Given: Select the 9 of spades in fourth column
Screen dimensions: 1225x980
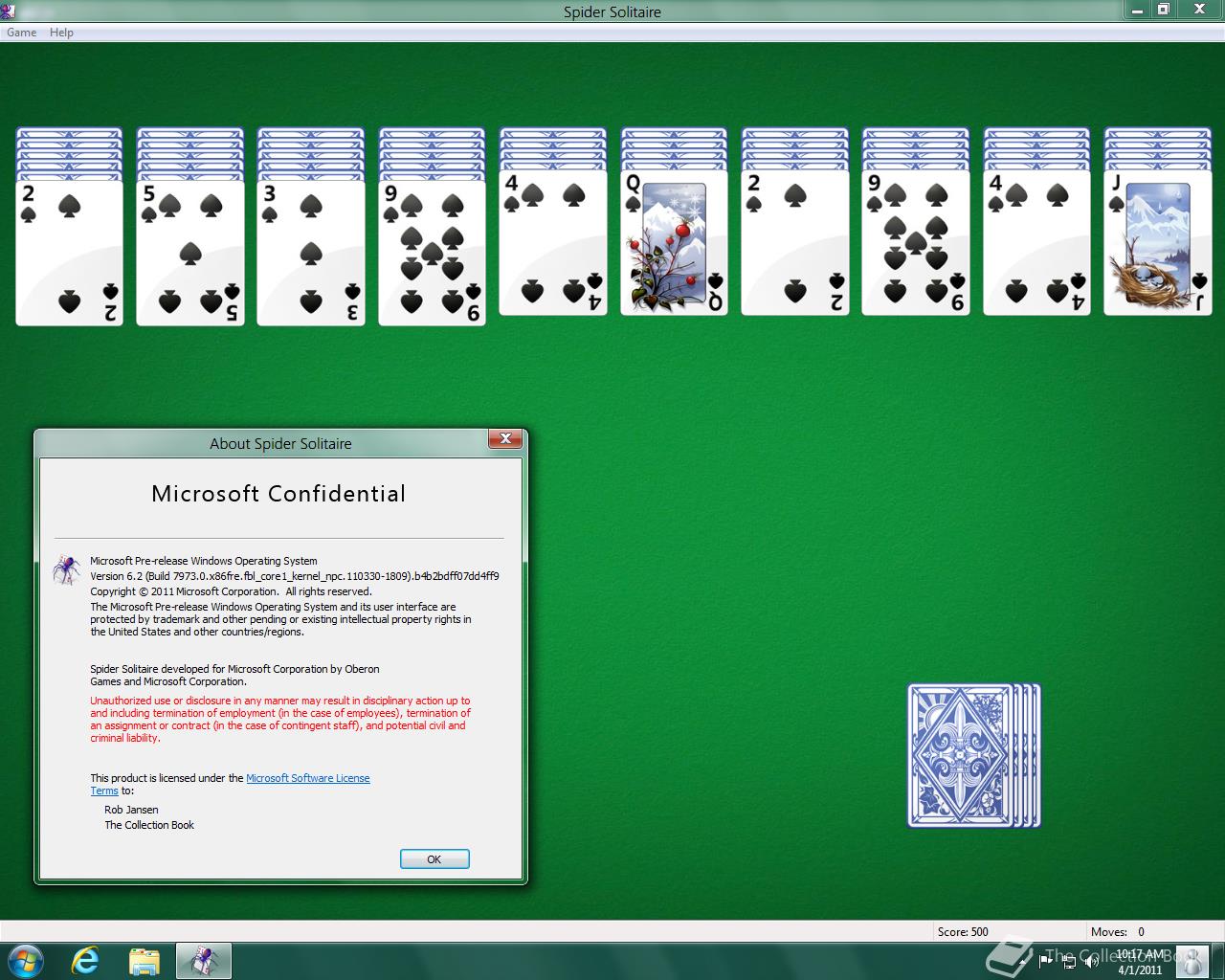Looking at the screenshot, I should (433, 253).
